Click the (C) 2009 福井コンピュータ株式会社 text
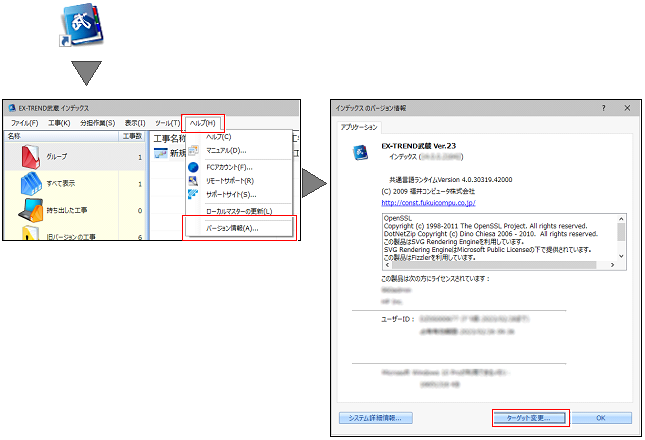 pyautogui.click(x=428, y=191)
